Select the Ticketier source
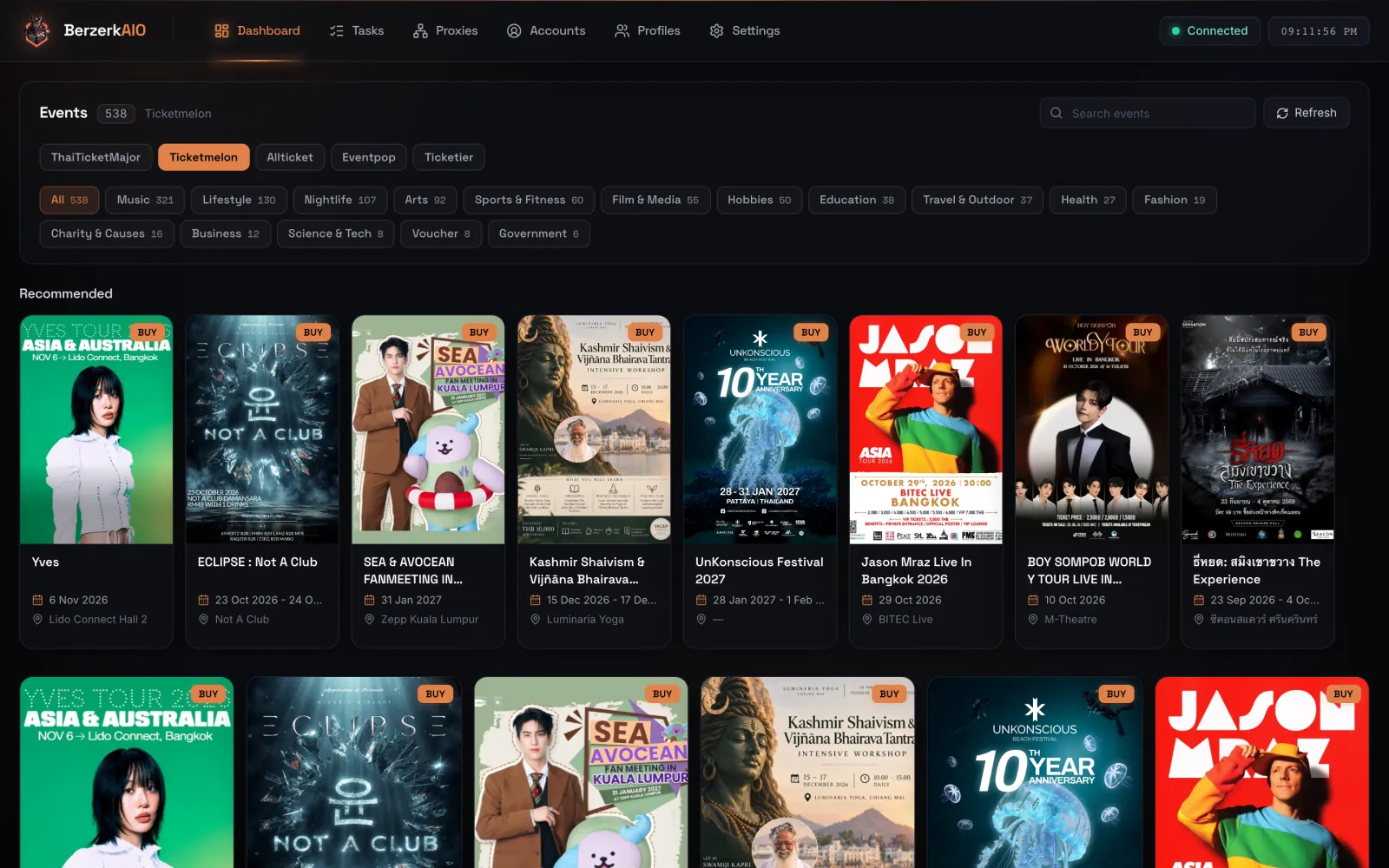 pos(449,157)
